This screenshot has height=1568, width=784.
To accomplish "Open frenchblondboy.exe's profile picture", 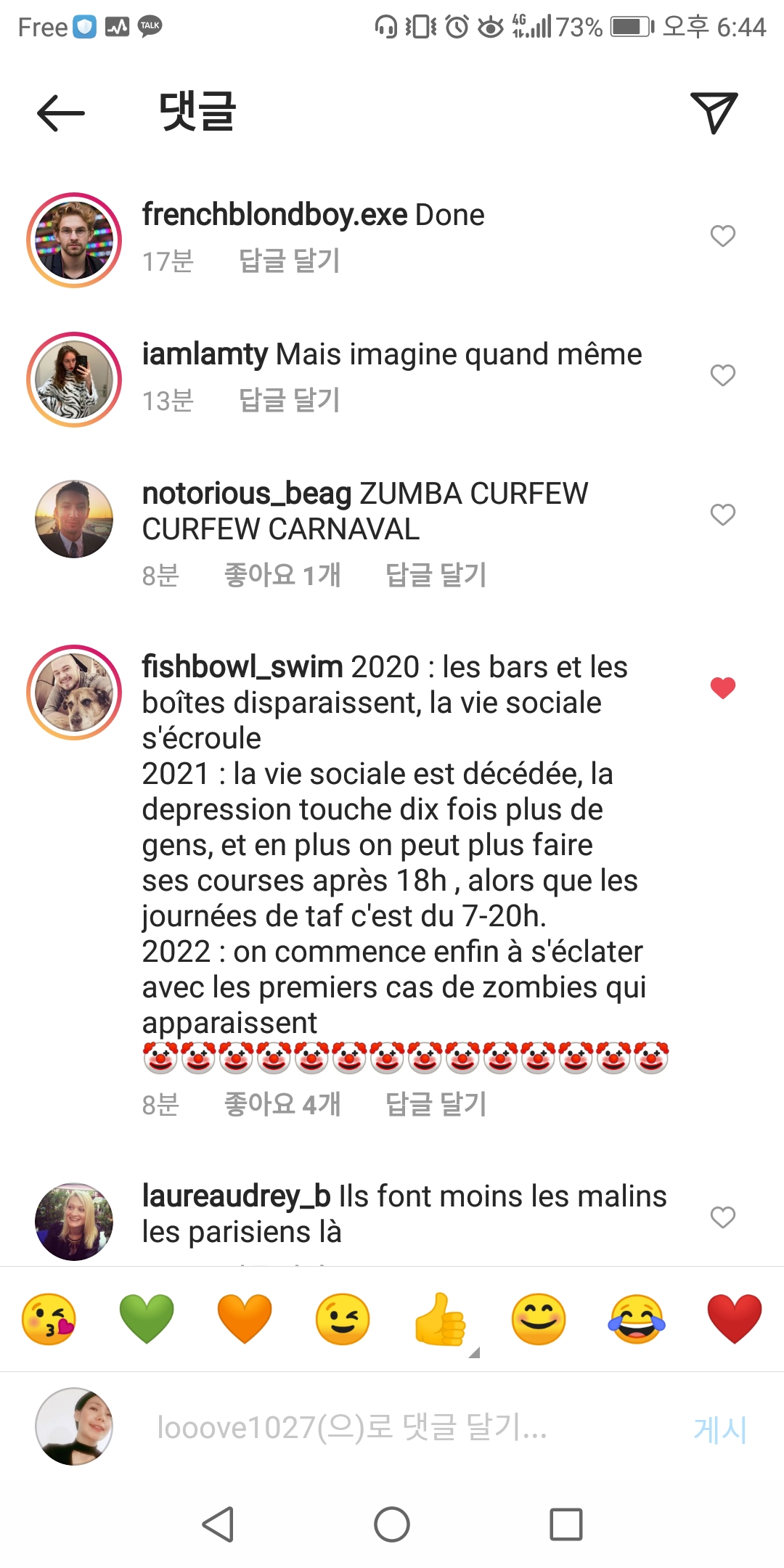I will click(74, 240).
